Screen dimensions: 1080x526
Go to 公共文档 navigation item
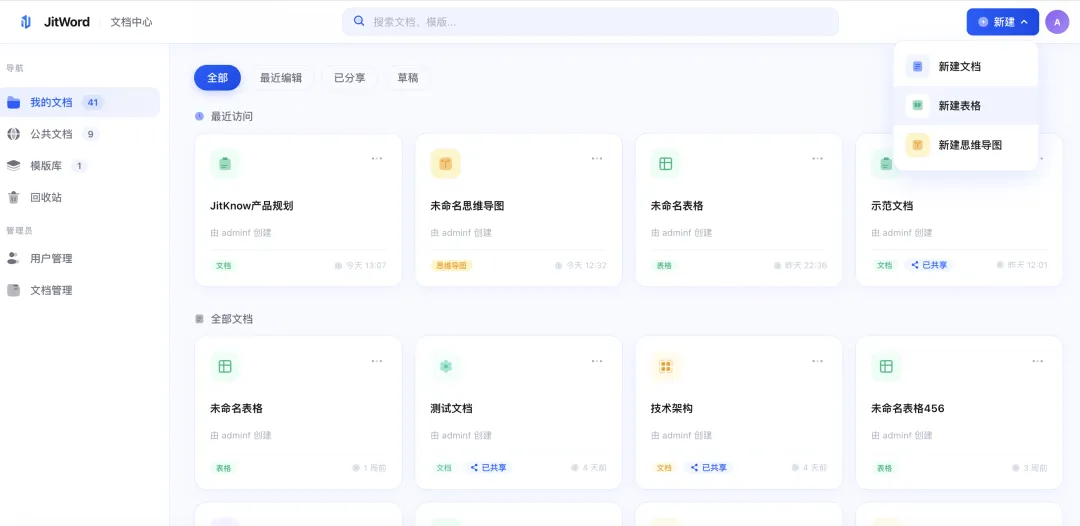point(80,134)
